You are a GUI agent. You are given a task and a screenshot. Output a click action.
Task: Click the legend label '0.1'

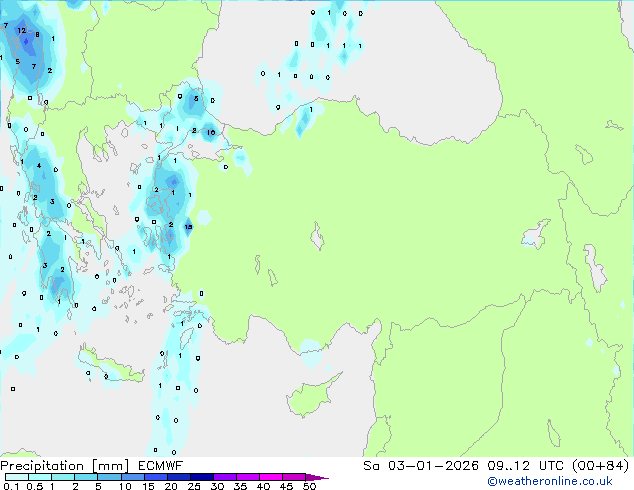(11, 486)
